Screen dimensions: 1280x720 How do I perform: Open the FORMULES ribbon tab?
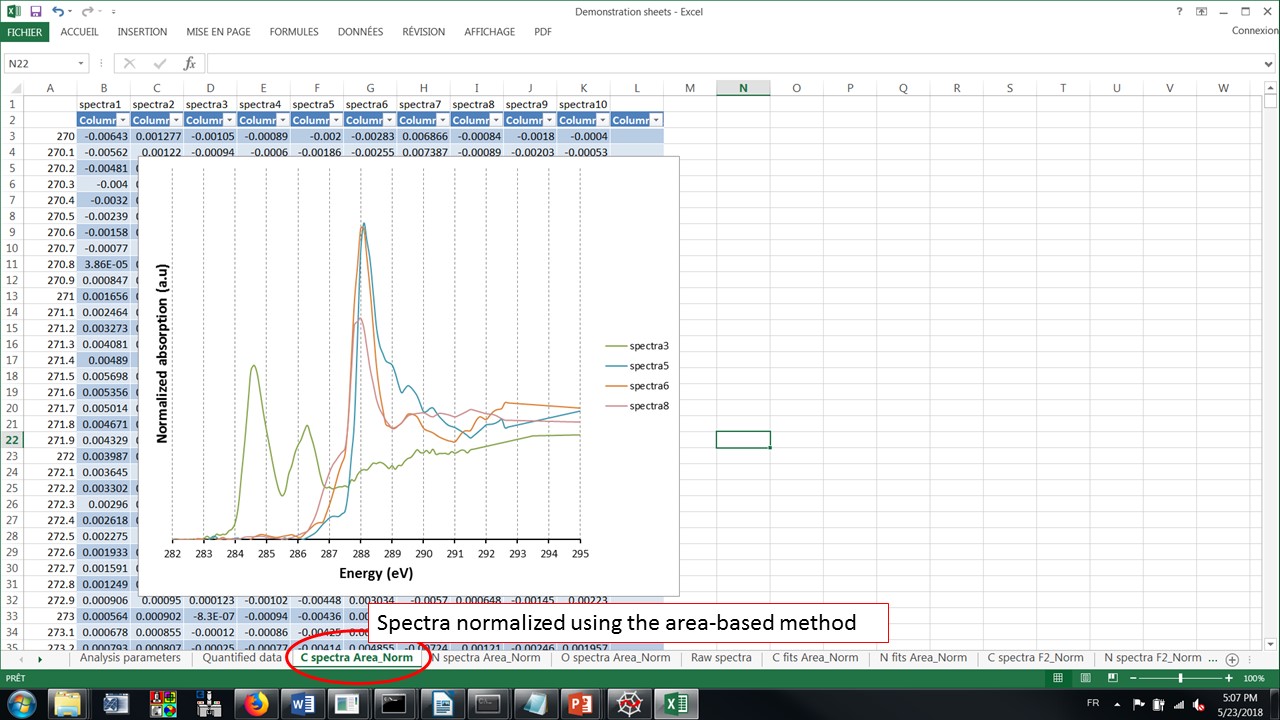[294, 32]
